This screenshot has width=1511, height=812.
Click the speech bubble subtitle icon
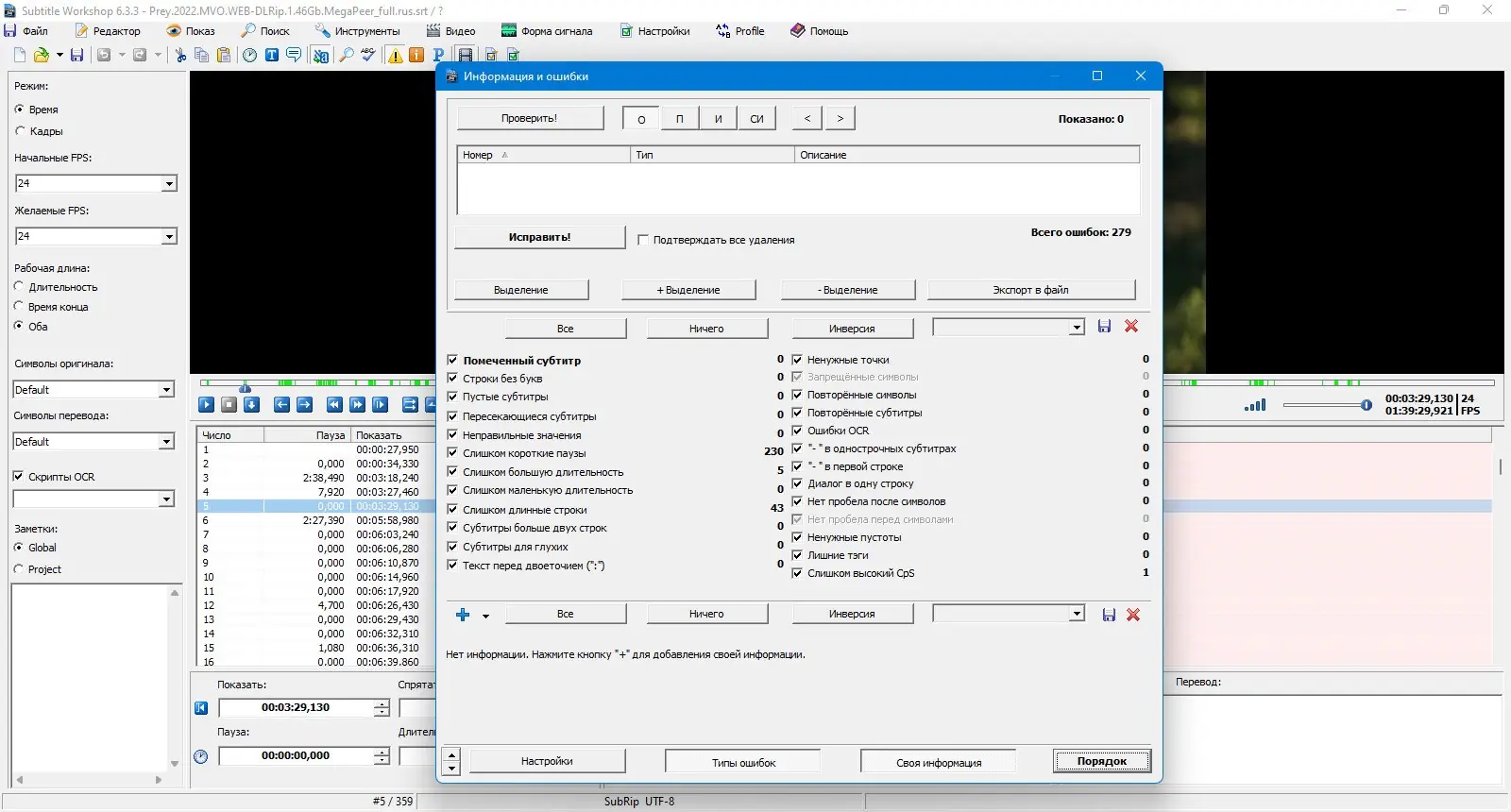coord(294,55)
